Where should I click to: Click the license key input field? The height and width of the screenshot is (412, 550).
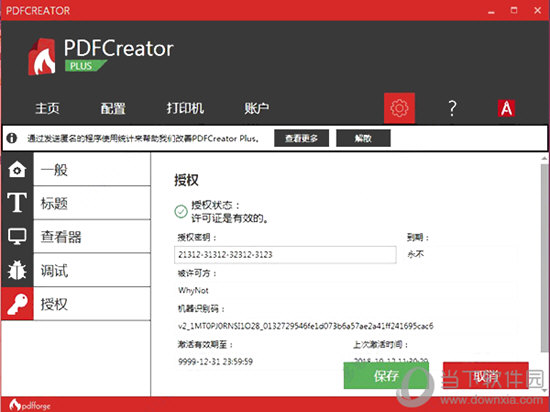pyautogui.click(x=285, y=255)
